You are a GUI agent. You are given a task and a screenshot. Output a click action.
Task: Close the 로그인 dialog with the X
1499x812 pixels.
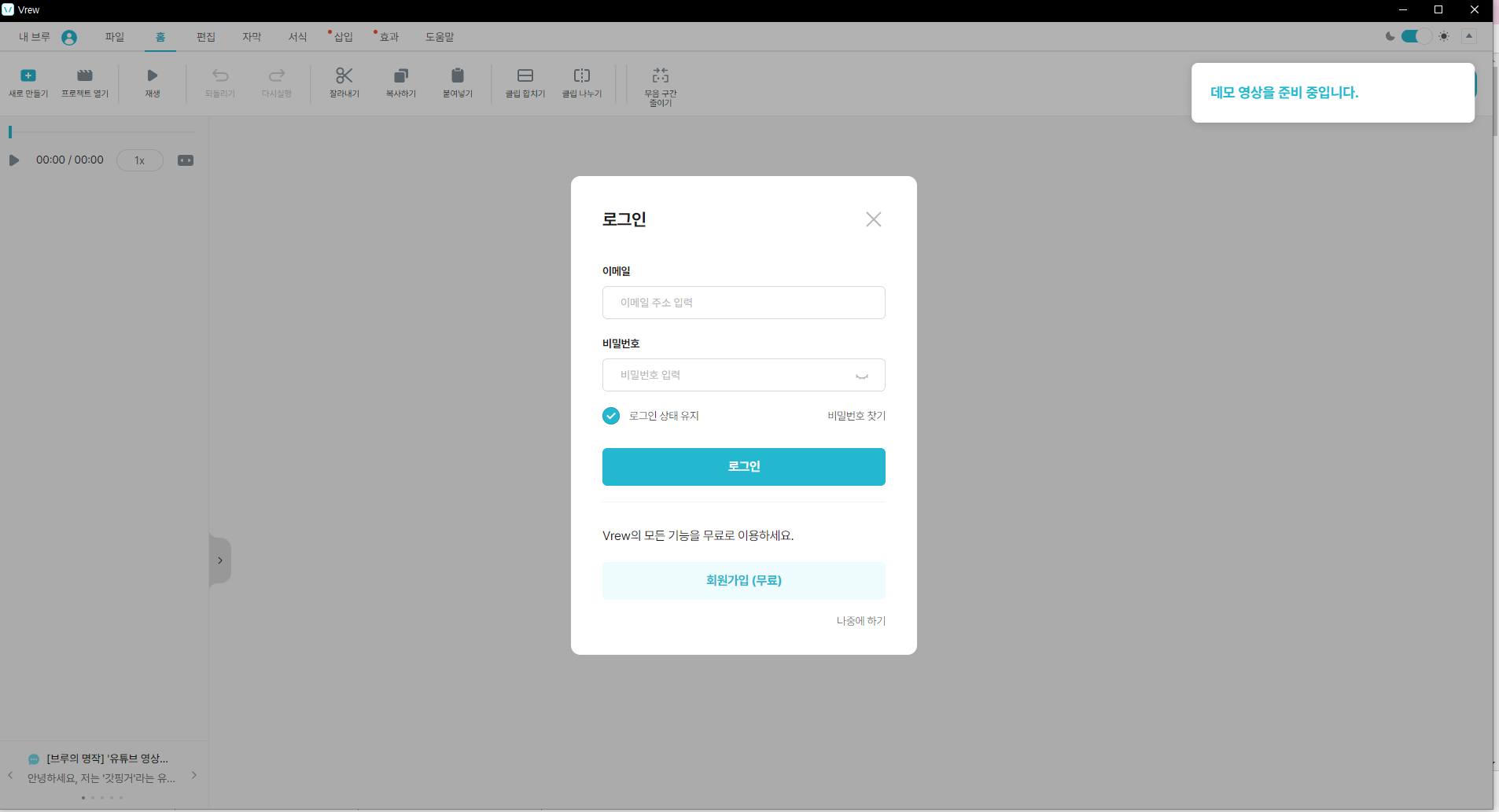point(874,219)
